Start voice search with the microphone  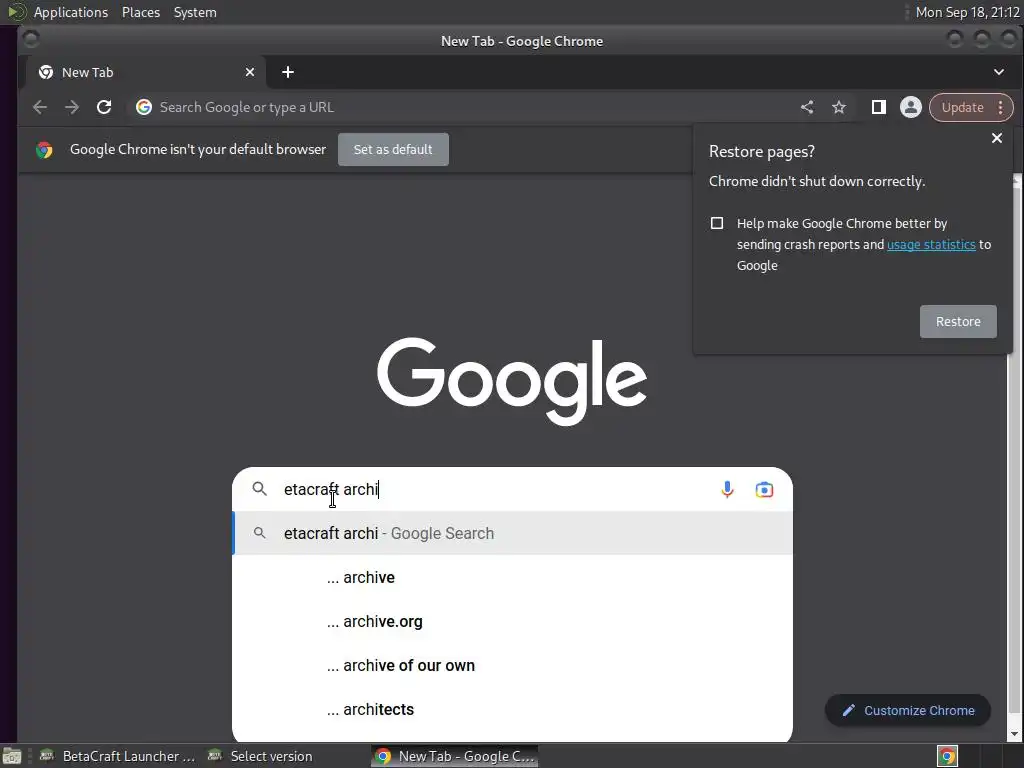pos(727,489)
